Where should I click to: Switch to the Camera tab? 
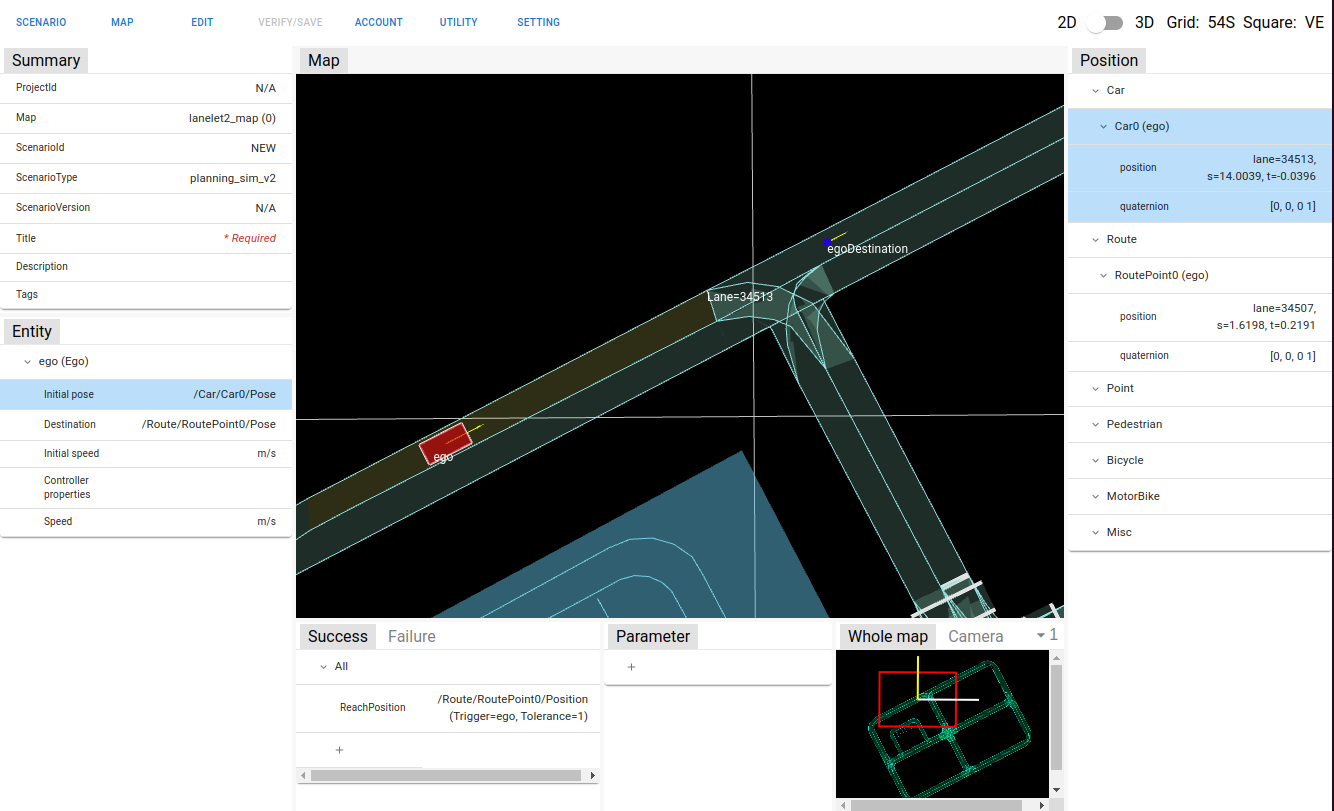click(975, 636)
